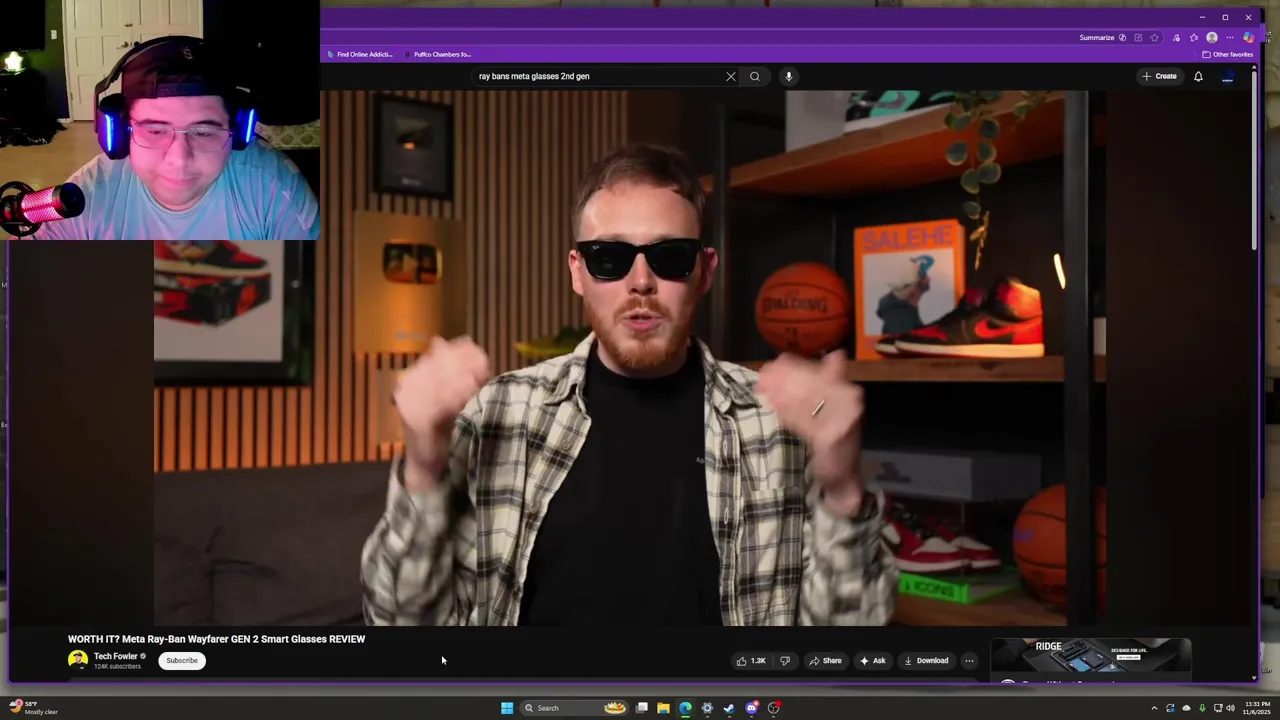Click the music extension icon in Edge toolbar
The height and width of the screenshot is (720, 1280).
pos(1176,38)
